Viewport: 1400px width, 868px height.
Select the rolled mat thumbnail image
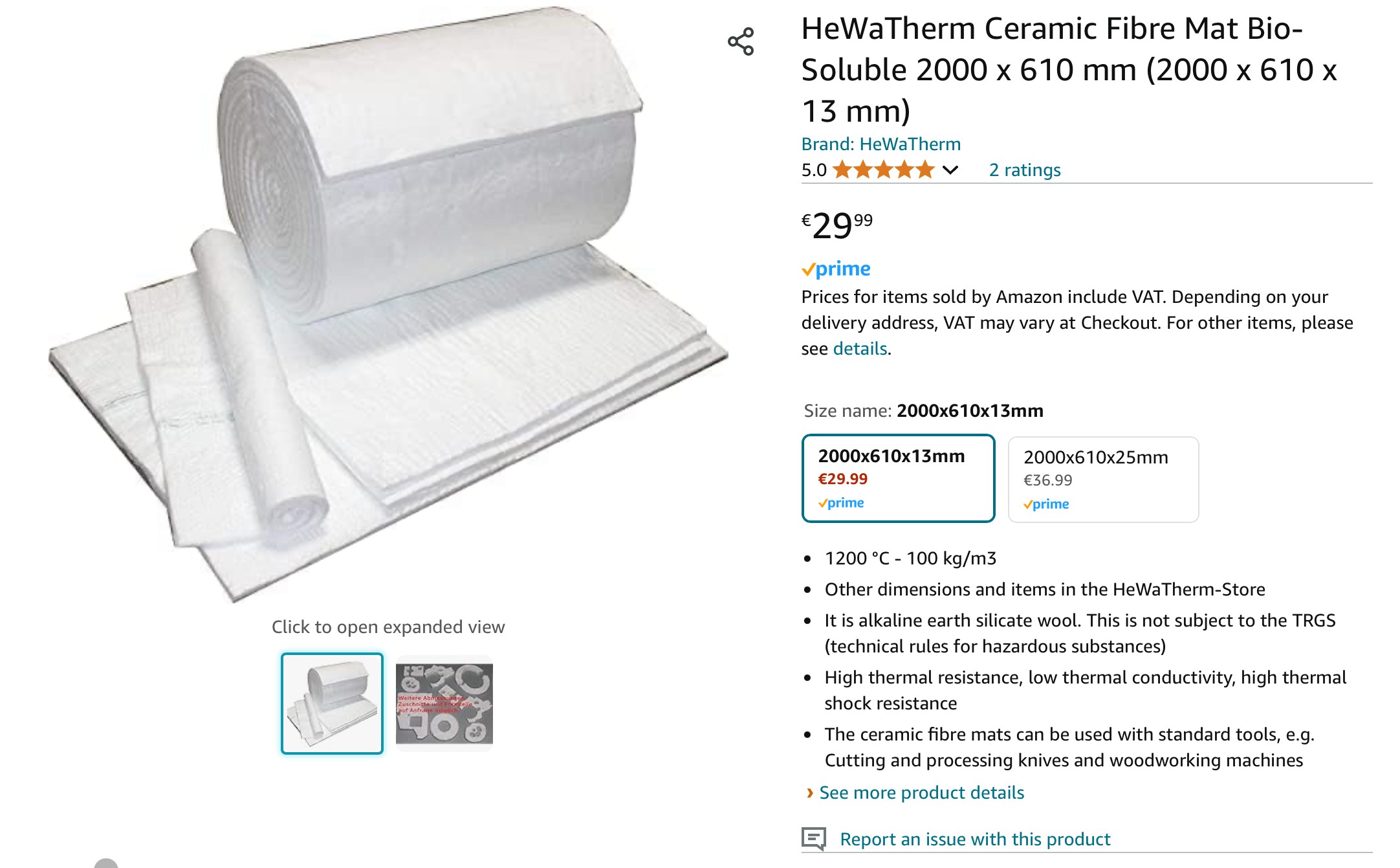coord(332,704)
